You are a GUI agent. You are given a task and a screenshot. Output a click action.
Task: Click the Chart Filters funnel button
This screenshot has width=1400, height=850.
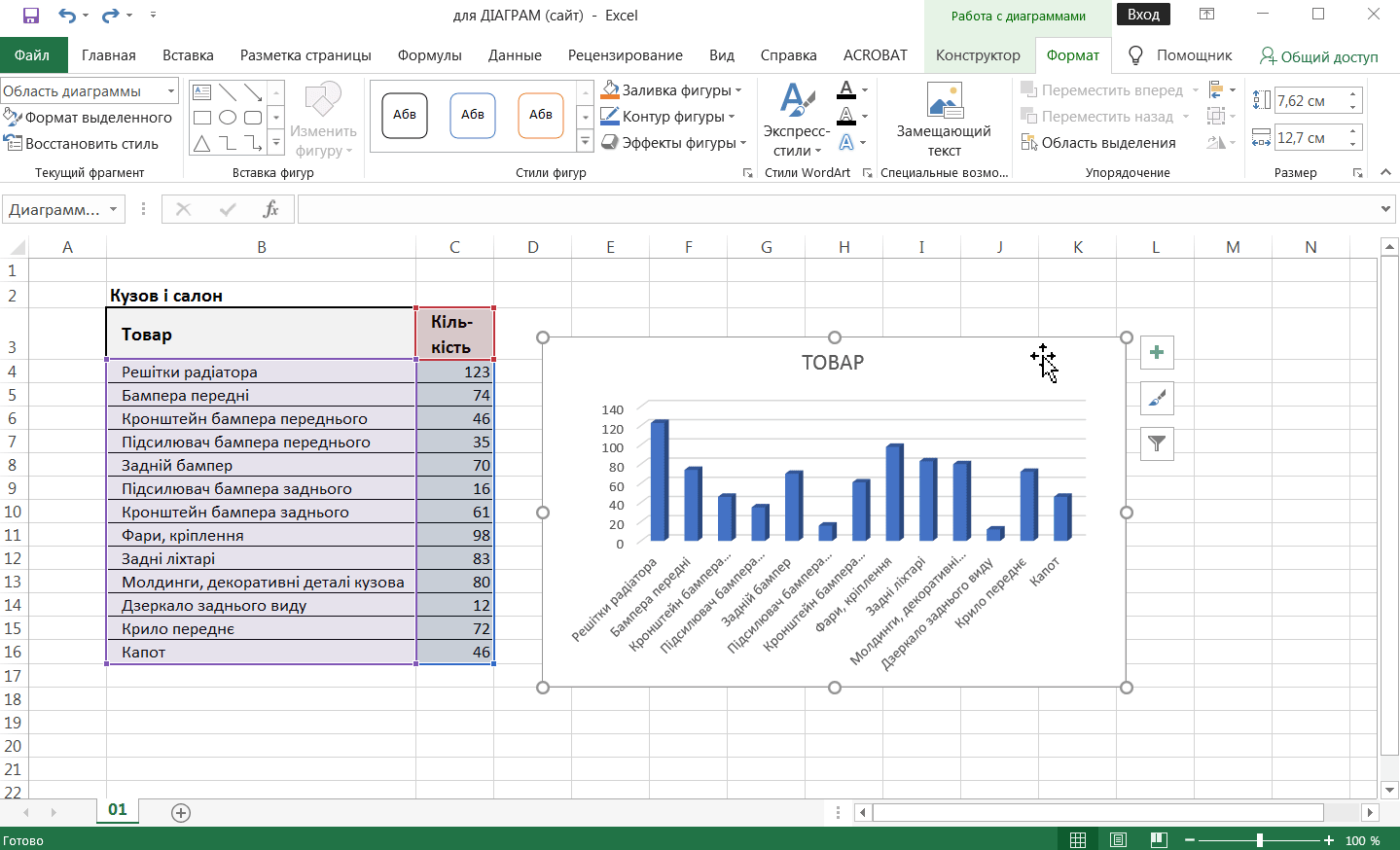pyautogui.click(x=1156, y=443)
